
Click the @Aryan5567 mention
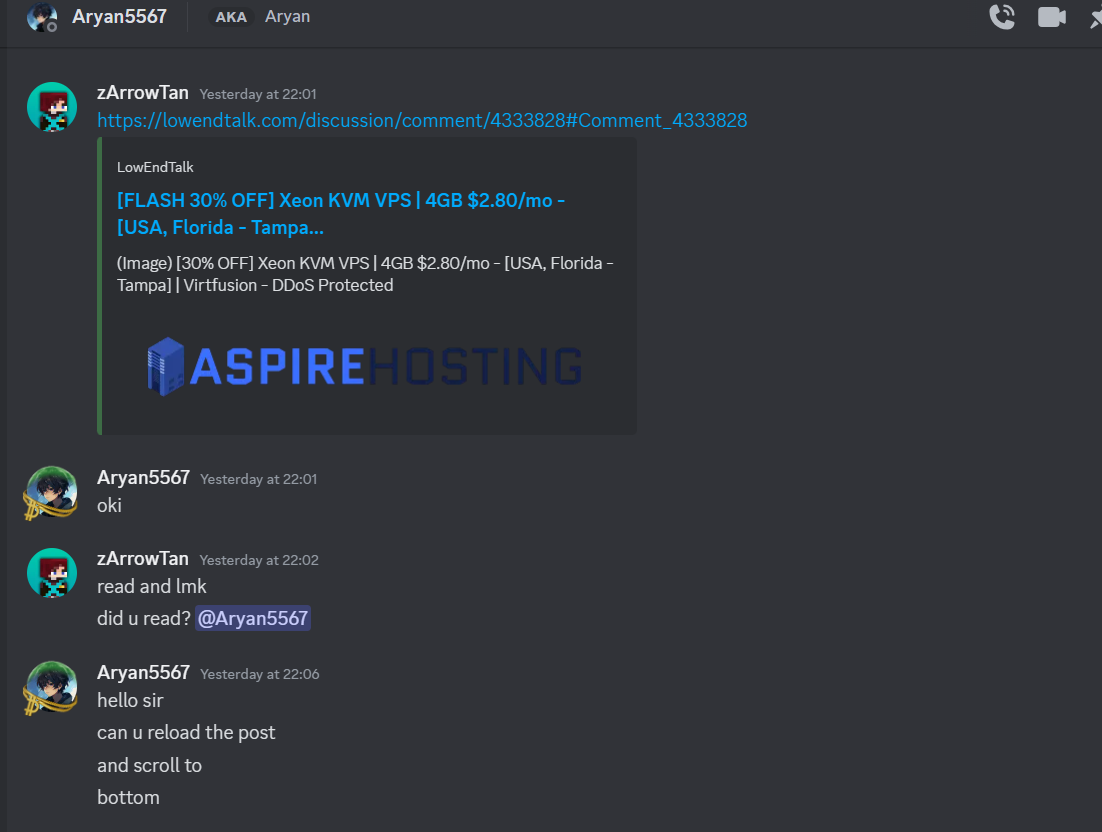(253, 618)
